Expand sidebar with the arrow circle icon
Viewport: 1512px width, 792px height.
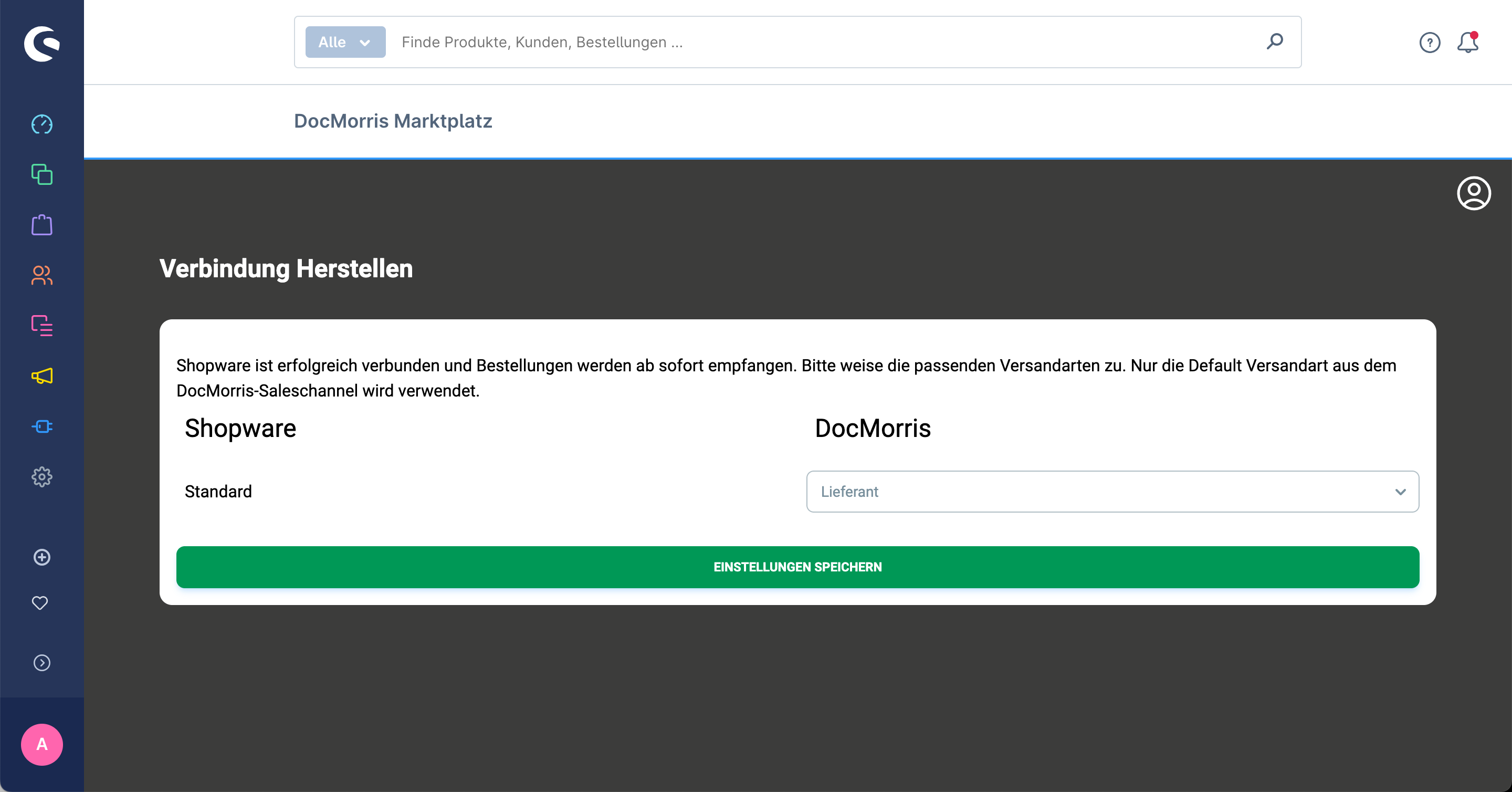41,663
